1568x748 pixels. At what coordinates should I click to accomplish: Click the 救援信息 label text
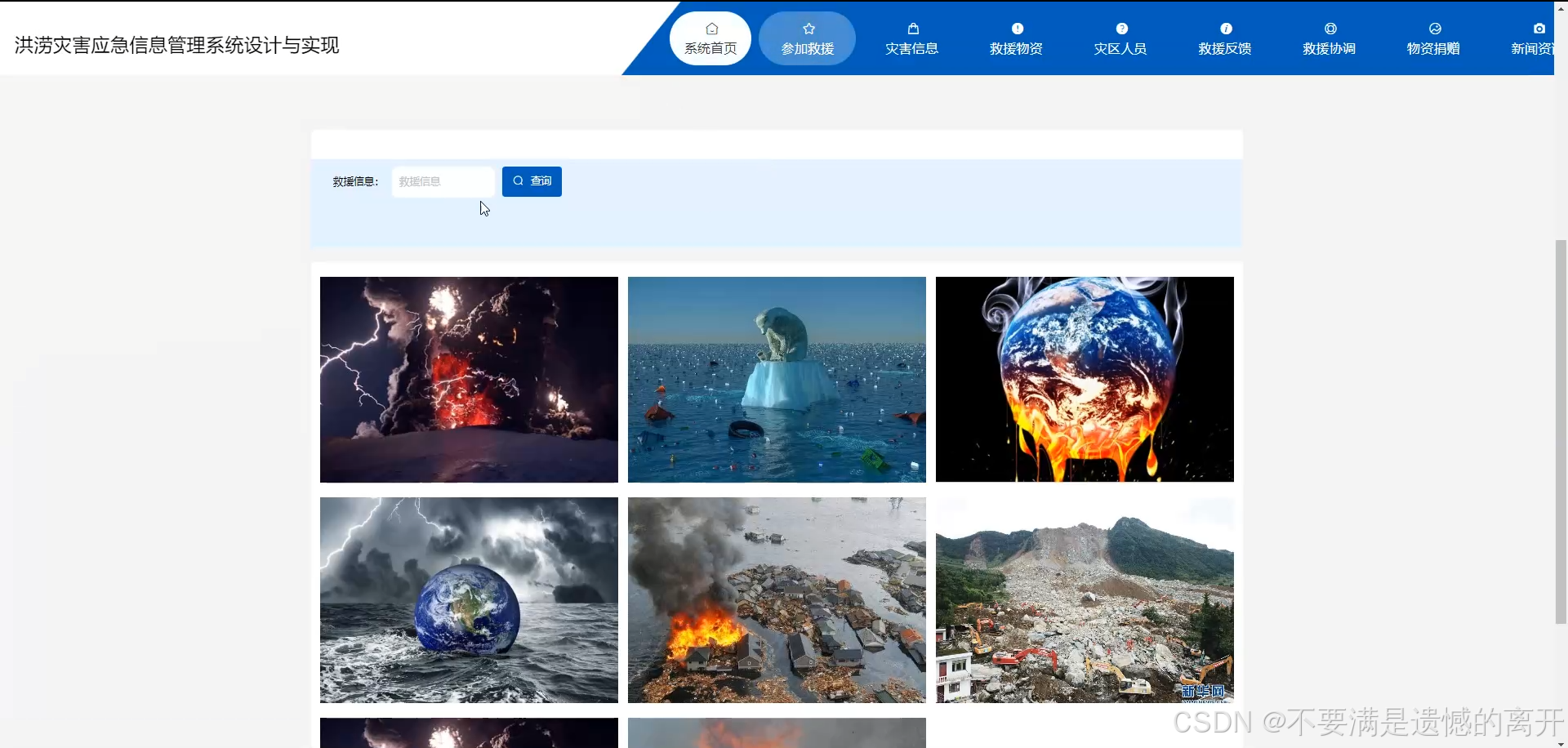[355, 182]
